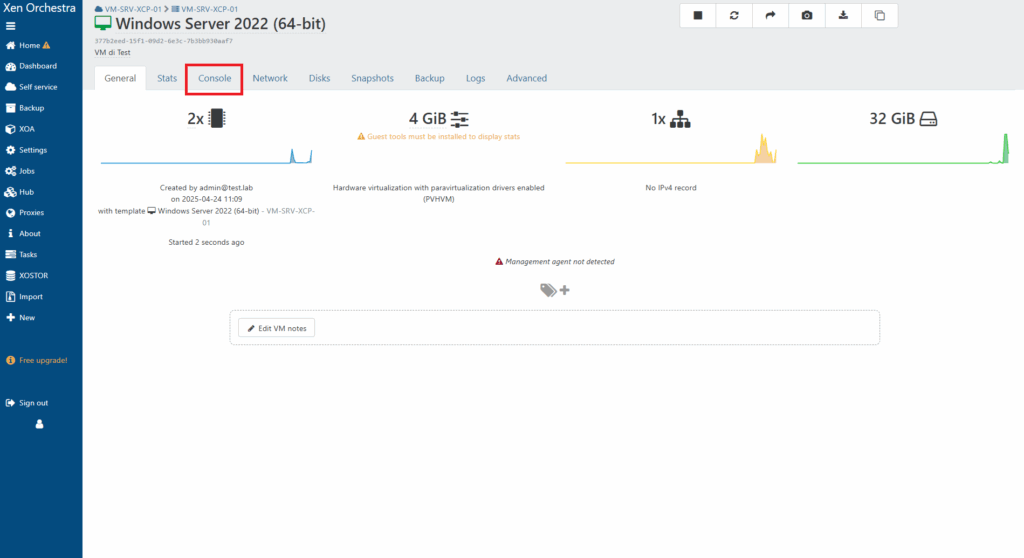Sign out from the sidebar
The width and height of the screenshot is (1024, 558).
(x=27, y=402)
